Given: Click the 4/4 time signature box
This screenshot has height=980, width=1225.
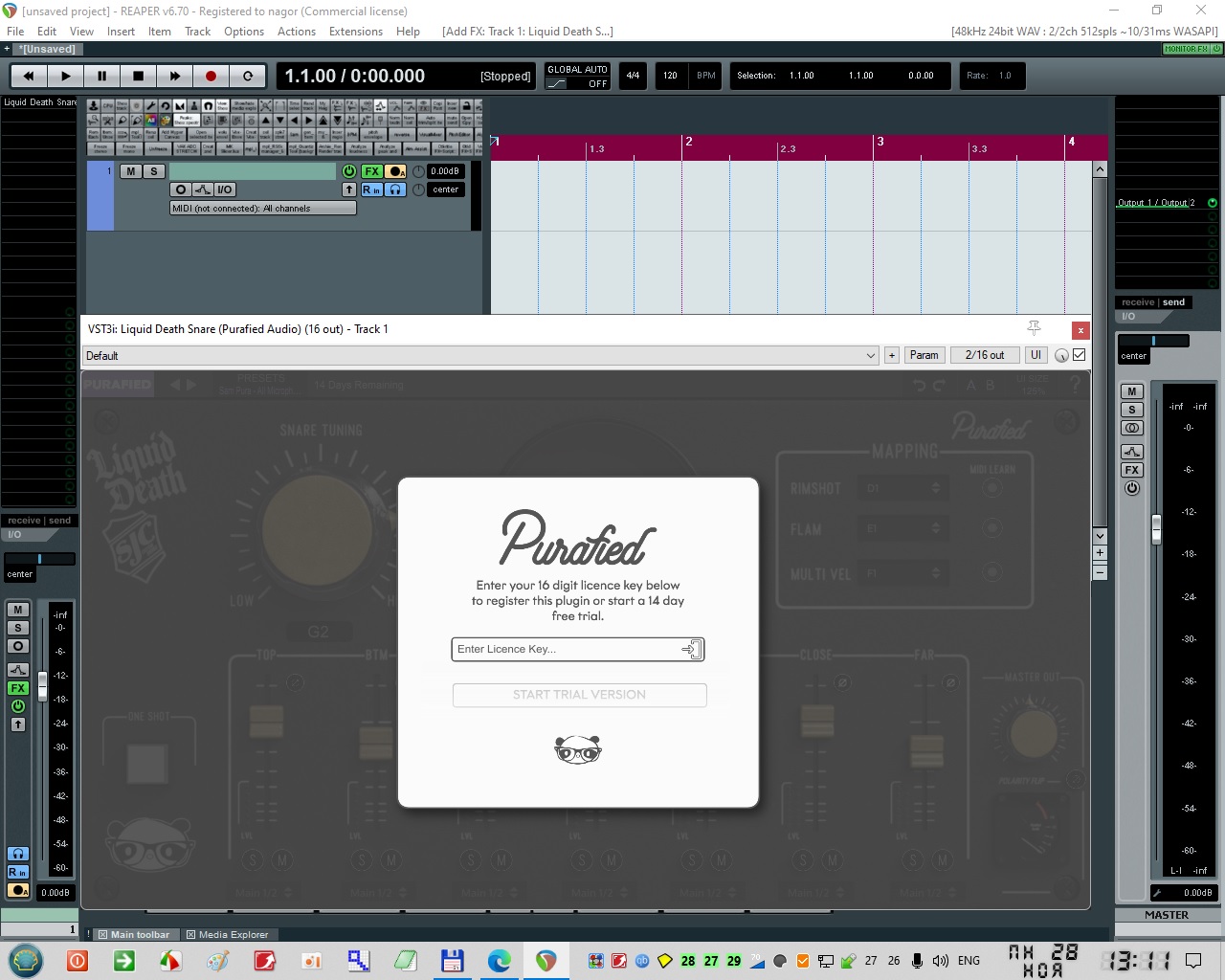Looking at the screenshot, I should pyautogui.click(x=633, y=76).
